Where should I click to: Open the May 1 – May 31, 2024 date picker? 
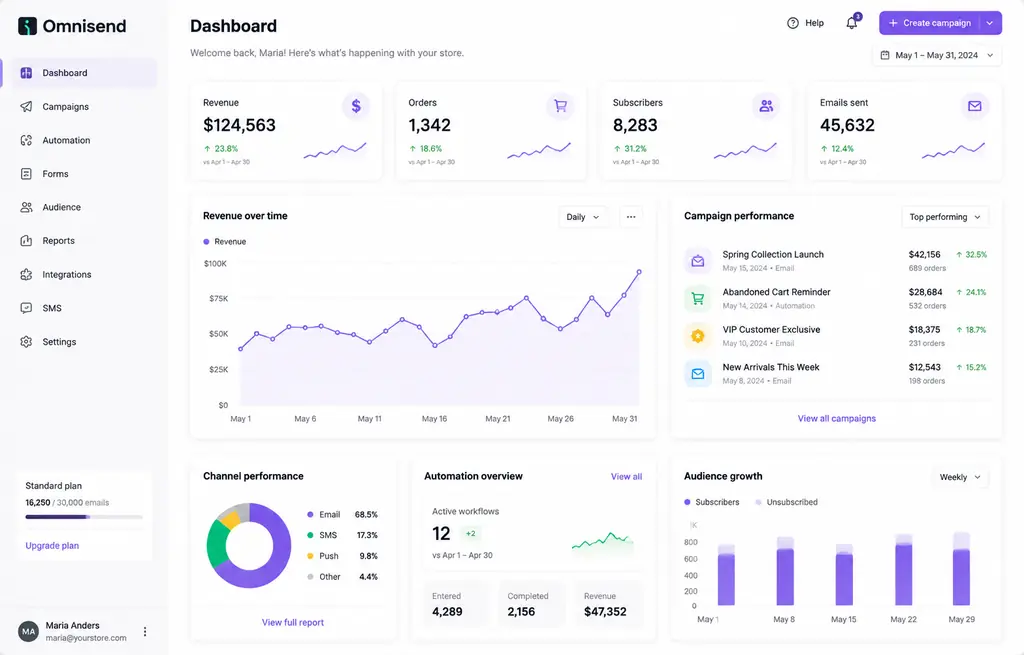[x=936, y=56]
